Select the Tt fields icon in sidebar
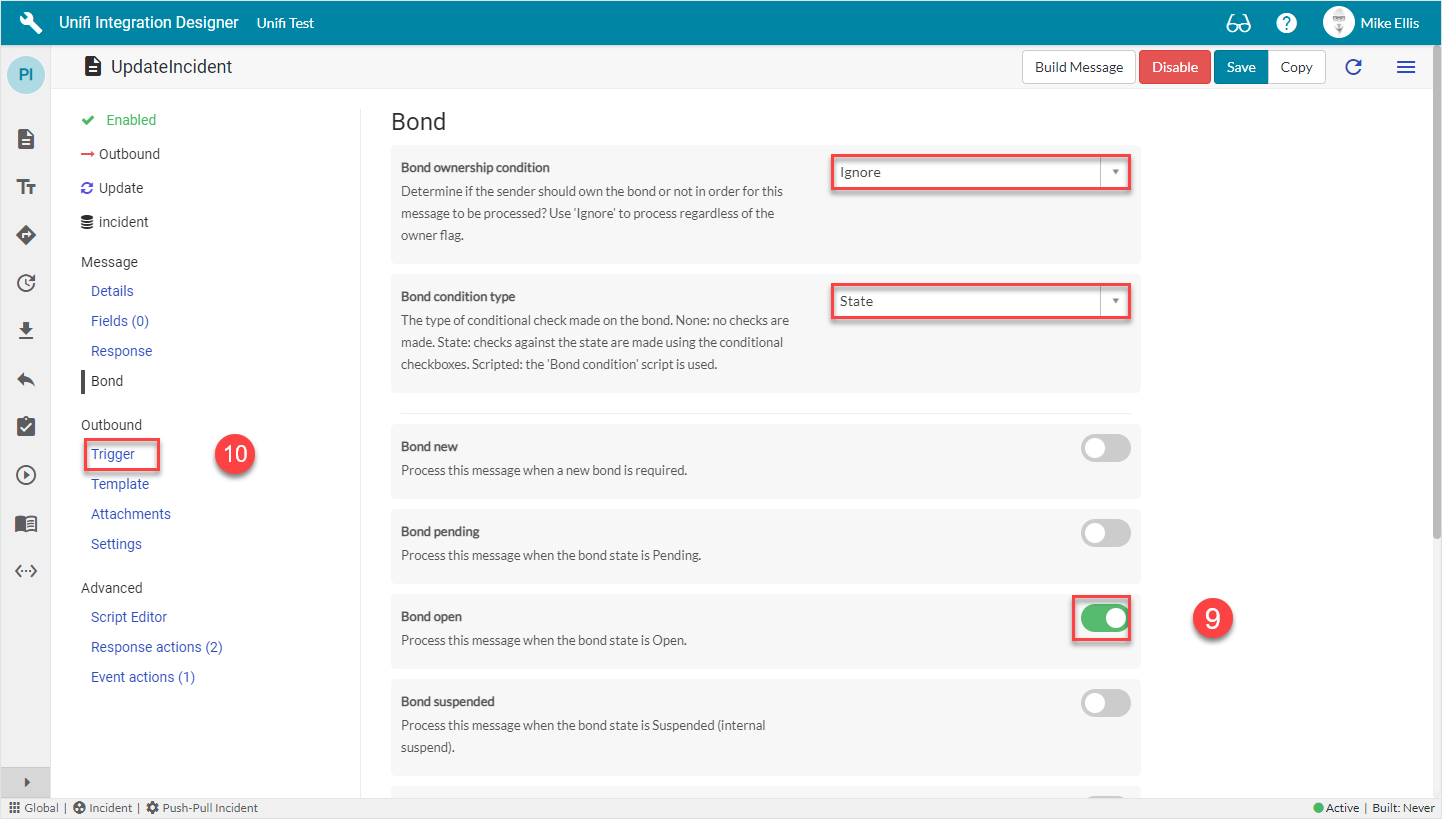 click(25, 186)
